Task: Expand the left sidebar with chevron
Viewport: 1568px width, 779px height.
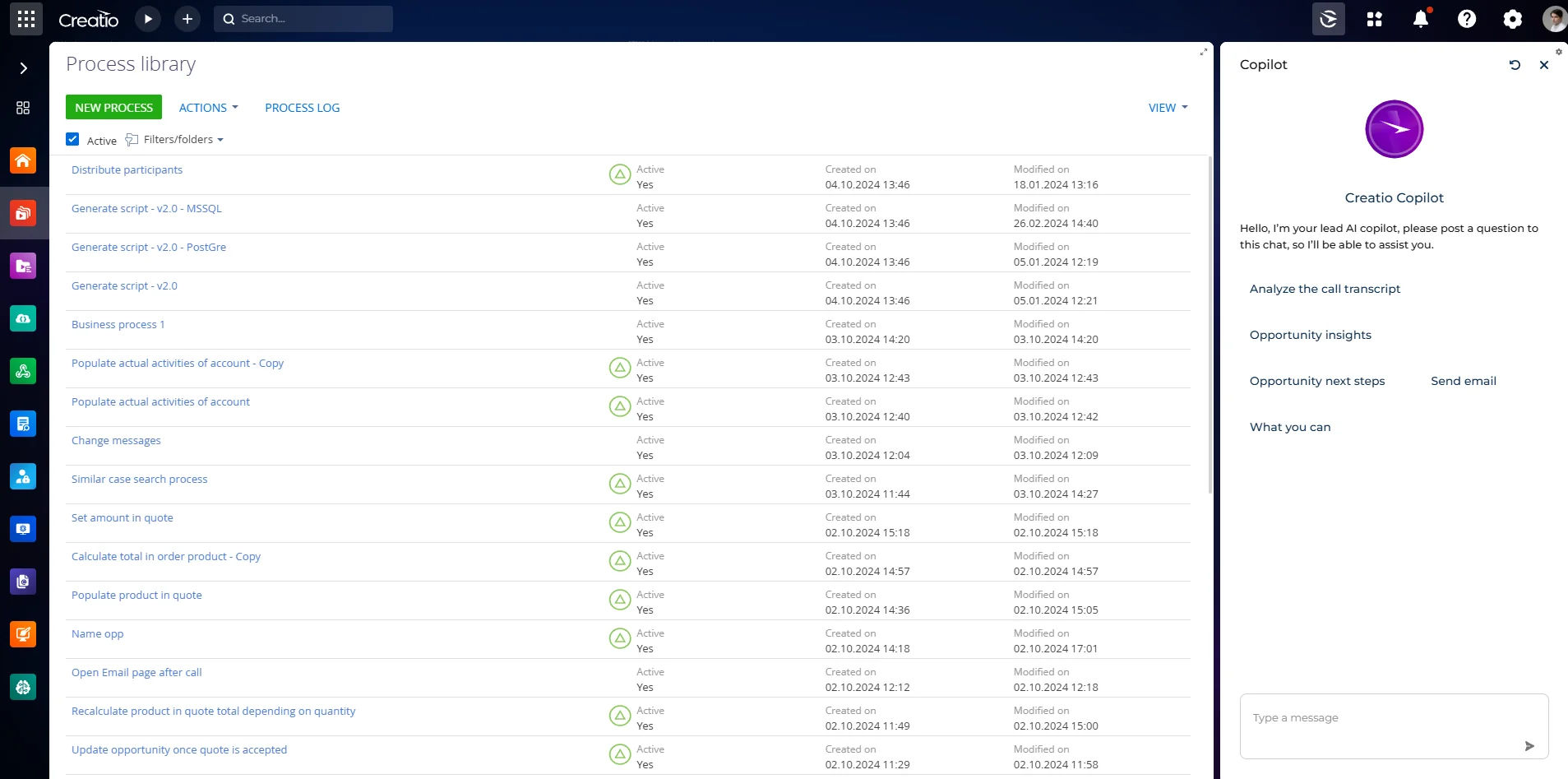Action: pos(24,68)
